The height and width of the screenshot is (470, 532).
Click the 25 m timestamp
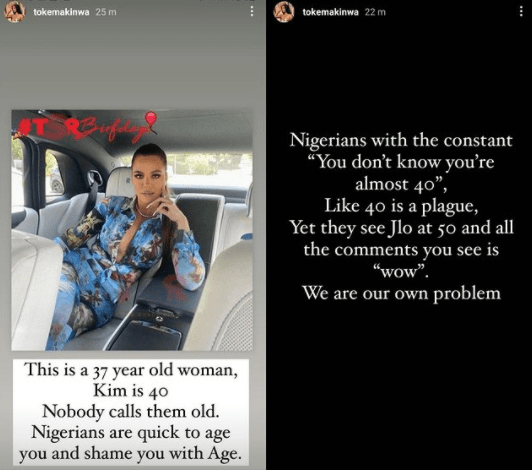pyautogui.click(x=106, y=12)
